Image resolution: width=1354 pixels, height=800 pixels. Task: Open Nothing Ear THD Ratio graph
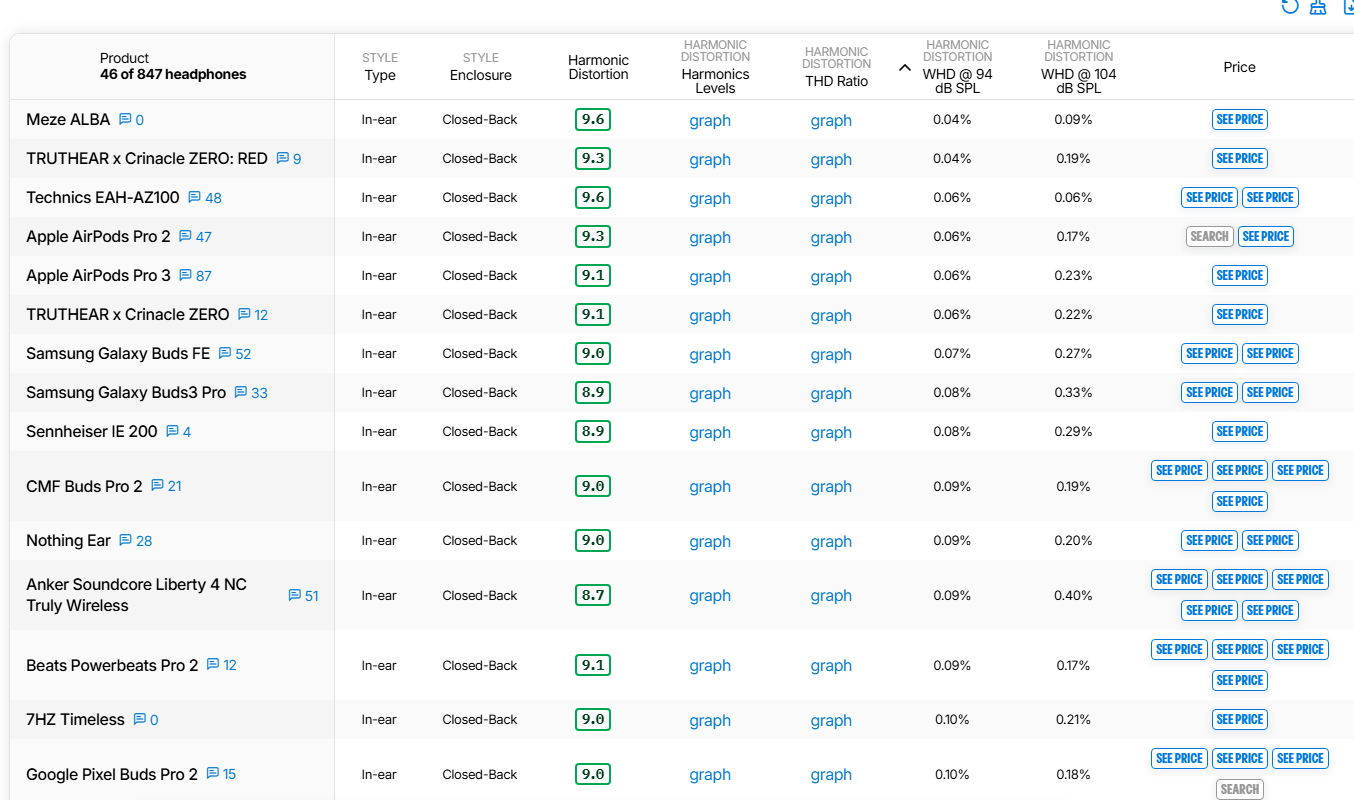(831, 542)
